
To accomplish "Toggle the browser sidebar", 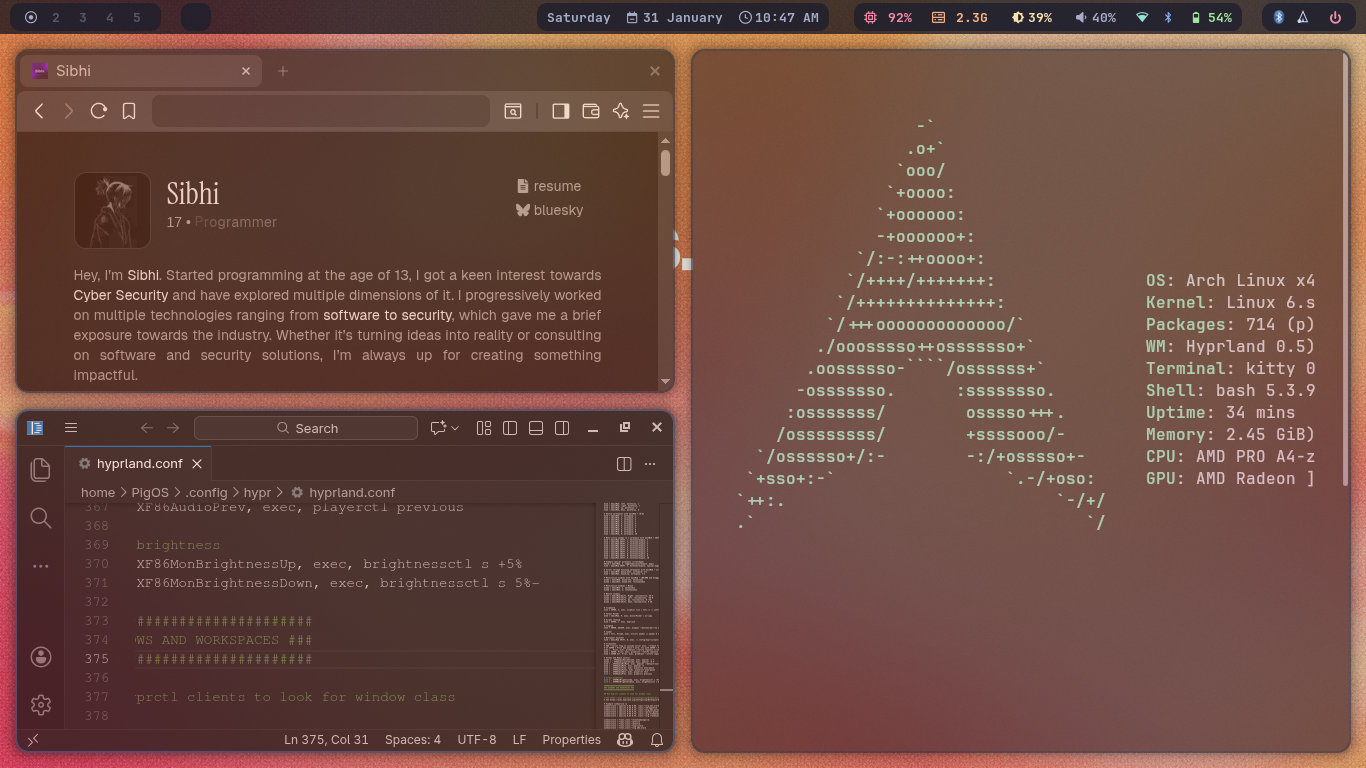I will (560, 111).
